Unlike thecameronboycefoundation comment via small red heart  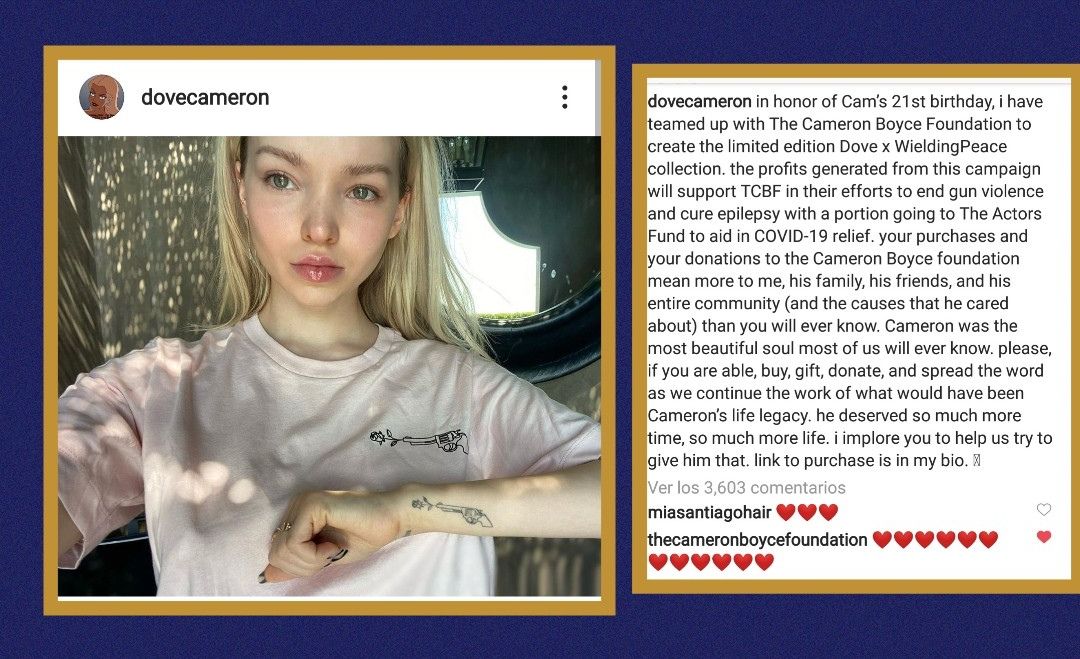[x=1043, y=536]
